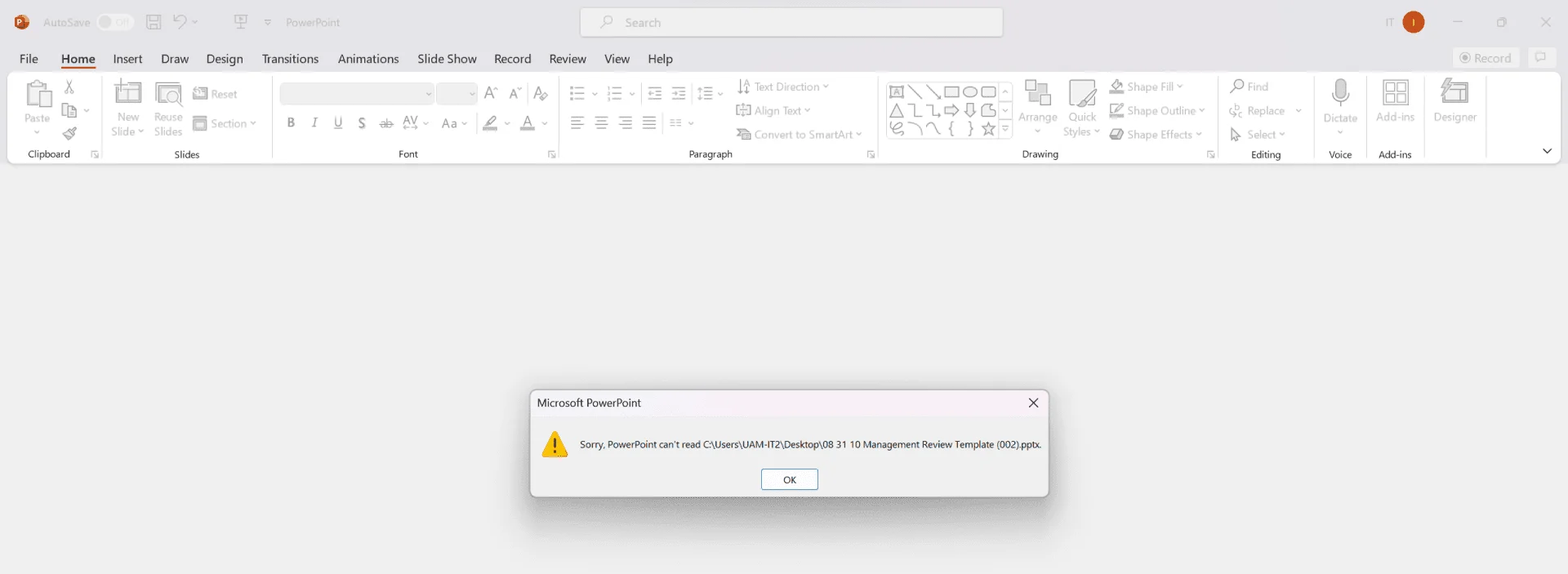Click the Cut scissors icon

tap(69, 87)
